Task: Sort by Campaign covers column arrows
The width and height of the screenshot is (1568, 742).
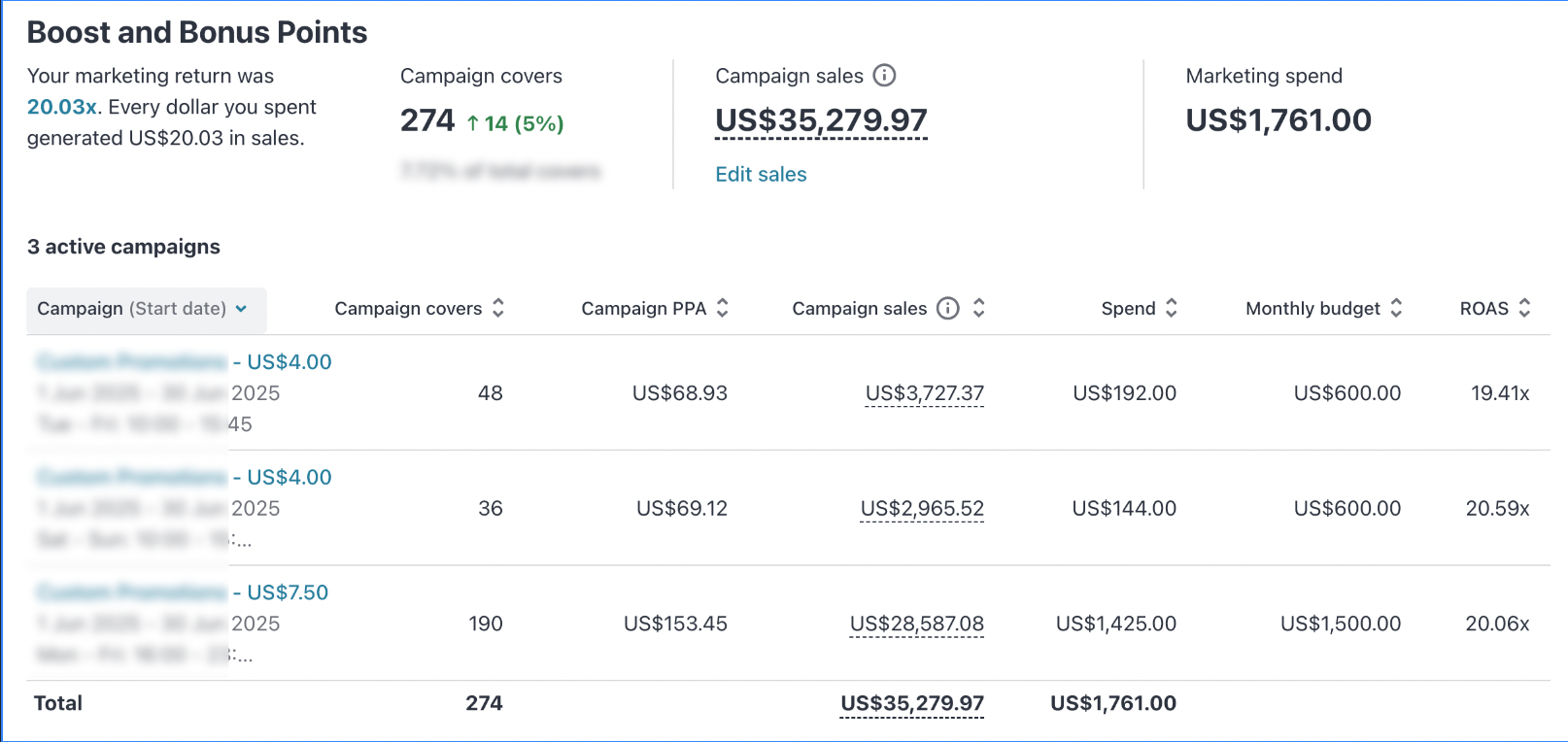Action: (498, 308)
